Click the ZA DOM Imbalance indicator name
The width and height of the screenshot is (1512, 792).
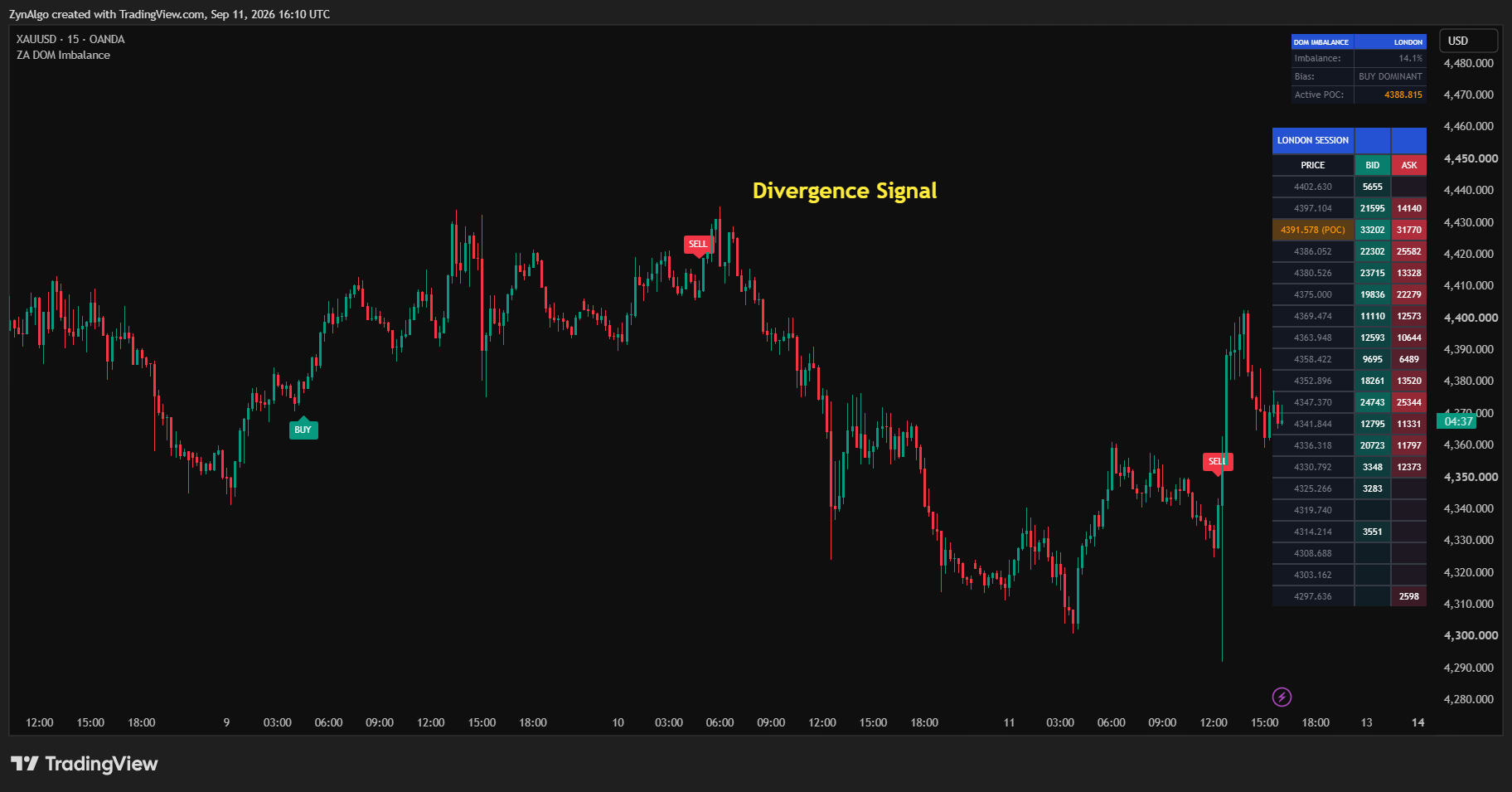click(x=63, y=55)
